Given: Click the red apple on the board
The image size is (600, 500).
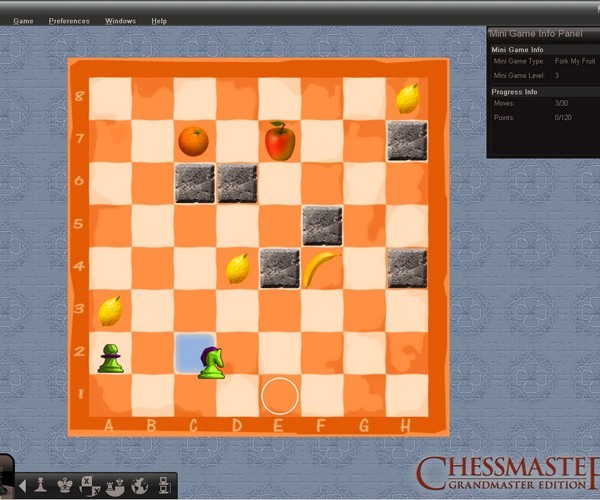Looking at the screenshot, I should coord(279,141).
